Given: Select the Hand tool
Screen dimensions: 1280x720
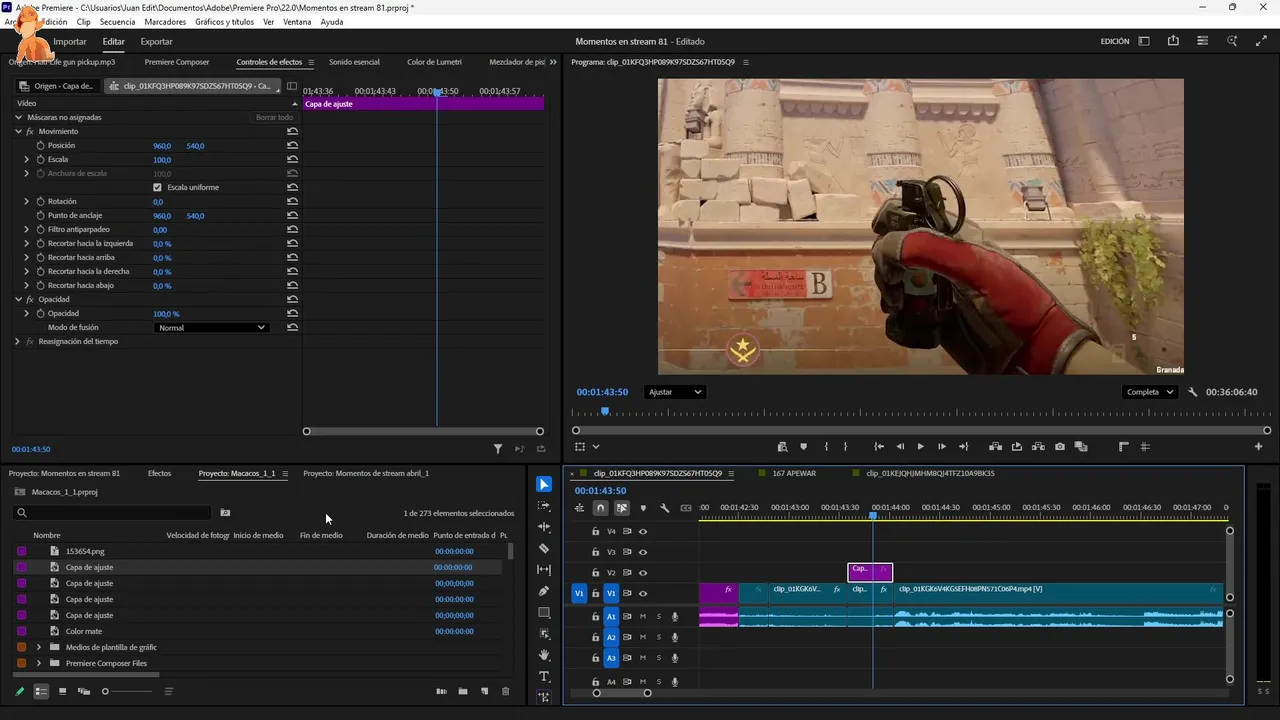Looking at the screenshot, I should (x=544, y=655).
